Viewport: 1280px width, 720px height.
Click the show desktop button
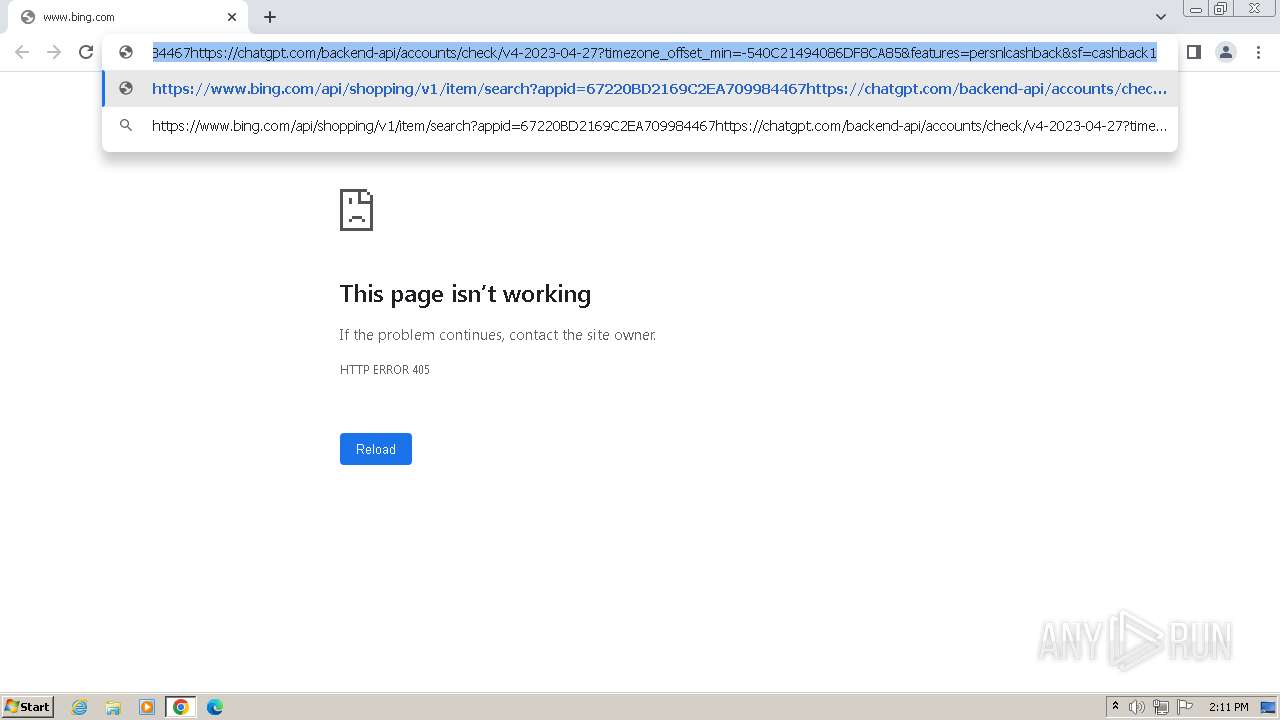1268,707
